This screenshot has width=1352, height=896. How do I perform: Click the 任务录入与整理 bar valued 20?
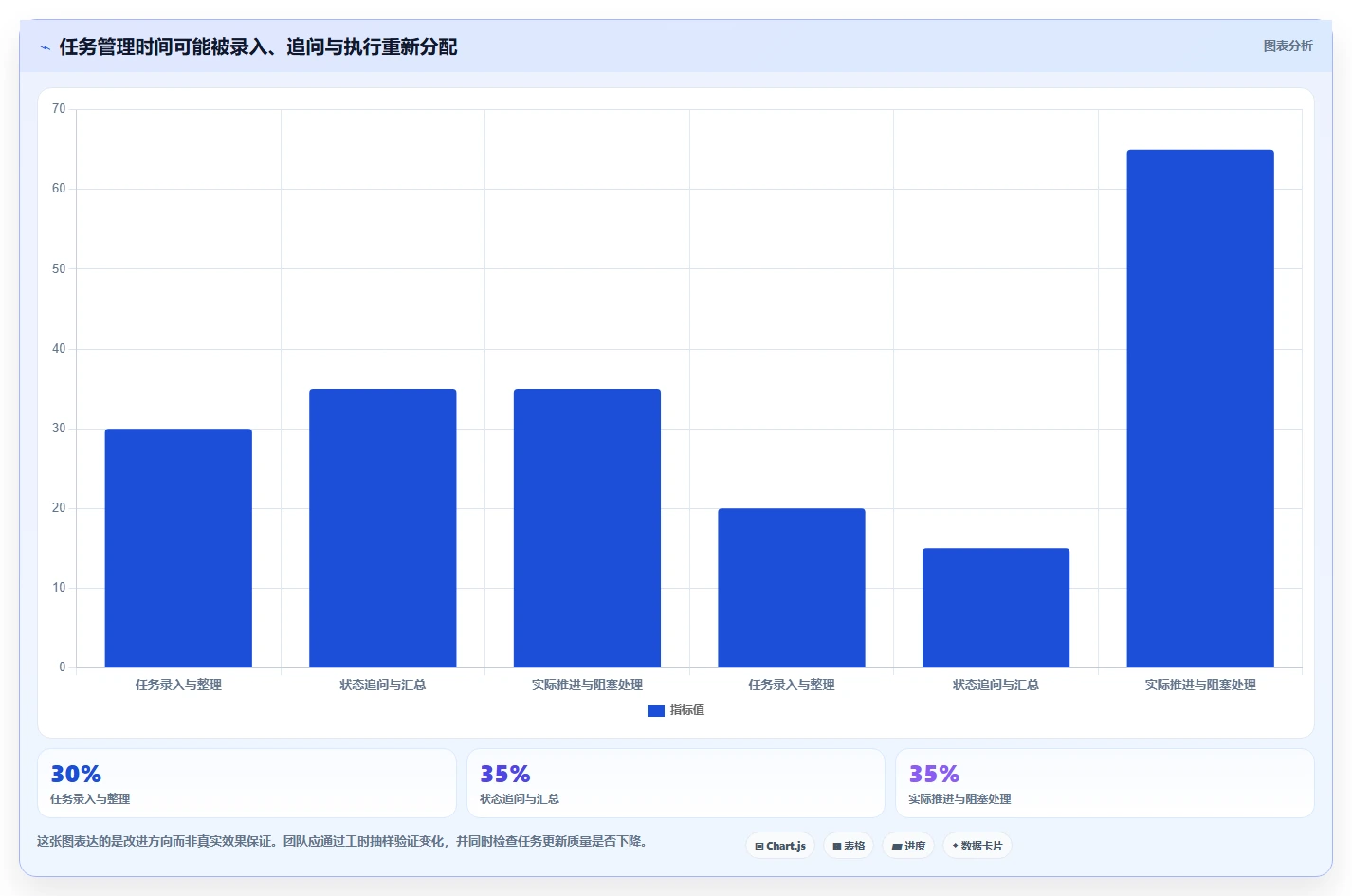coord(792,588)
